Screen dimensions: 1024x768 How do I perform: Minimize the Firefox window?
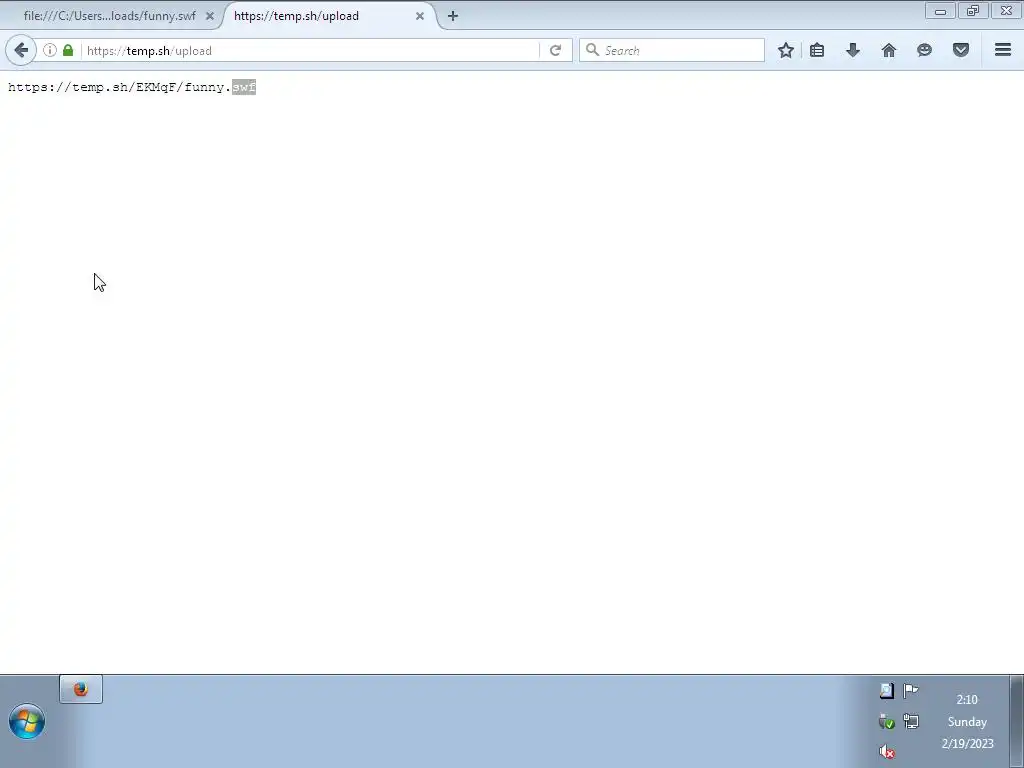coord(940,11)
